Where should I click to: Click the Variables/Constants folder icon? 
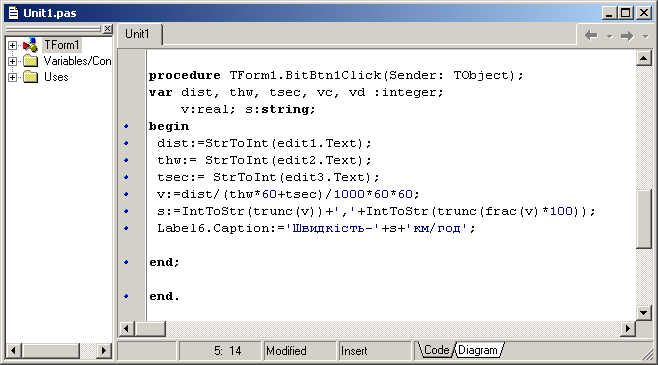30,61
